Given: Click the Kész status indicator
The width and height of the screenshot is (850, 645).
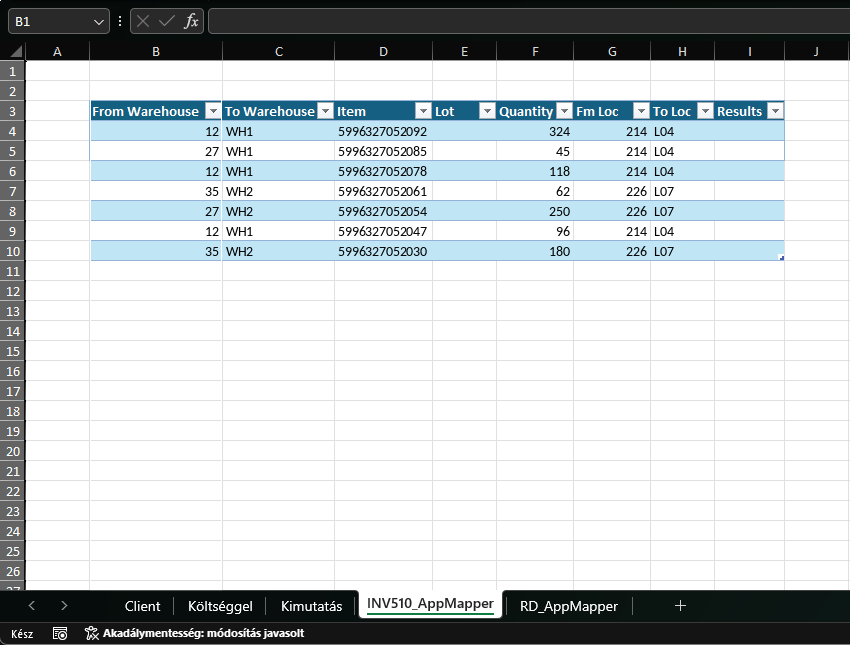Looking at the screenshot, I should 22,634.
